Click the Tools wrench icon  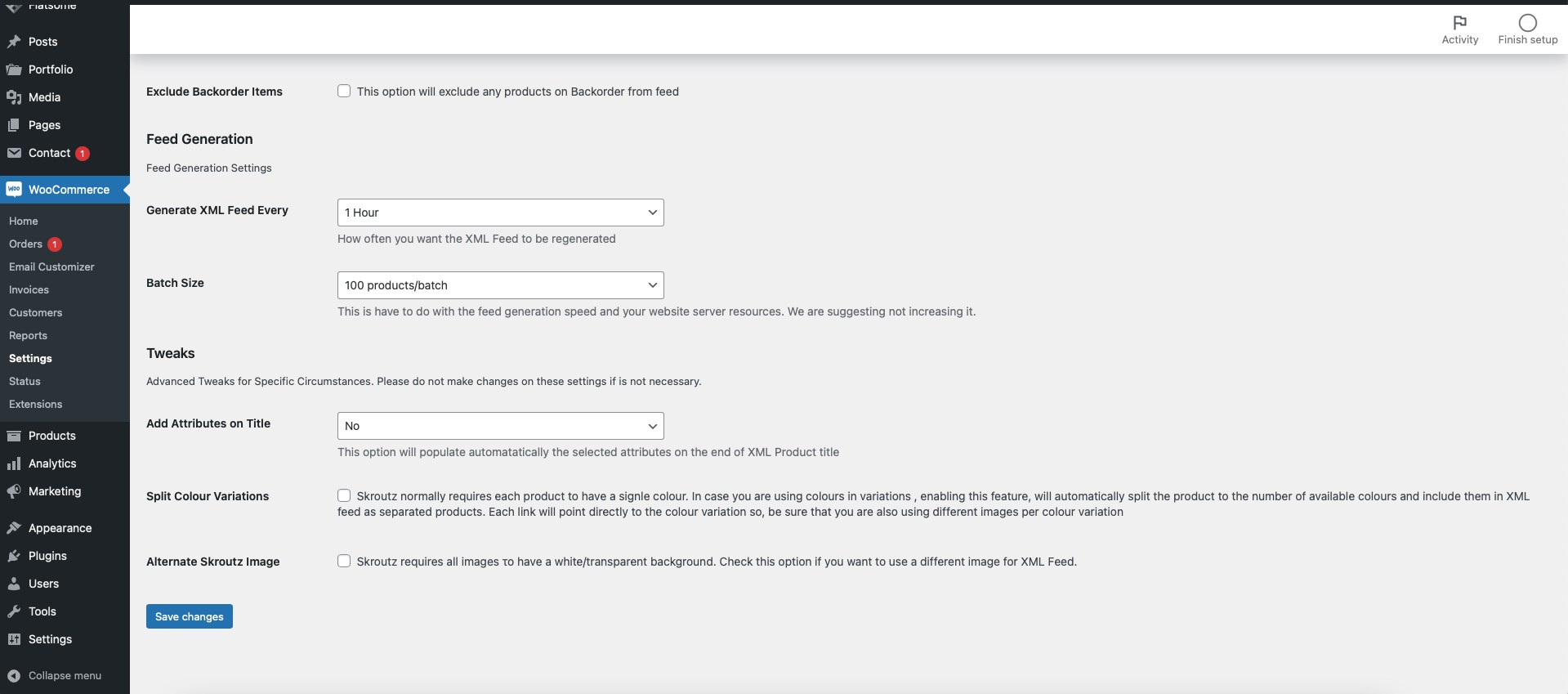click(14, 611)
